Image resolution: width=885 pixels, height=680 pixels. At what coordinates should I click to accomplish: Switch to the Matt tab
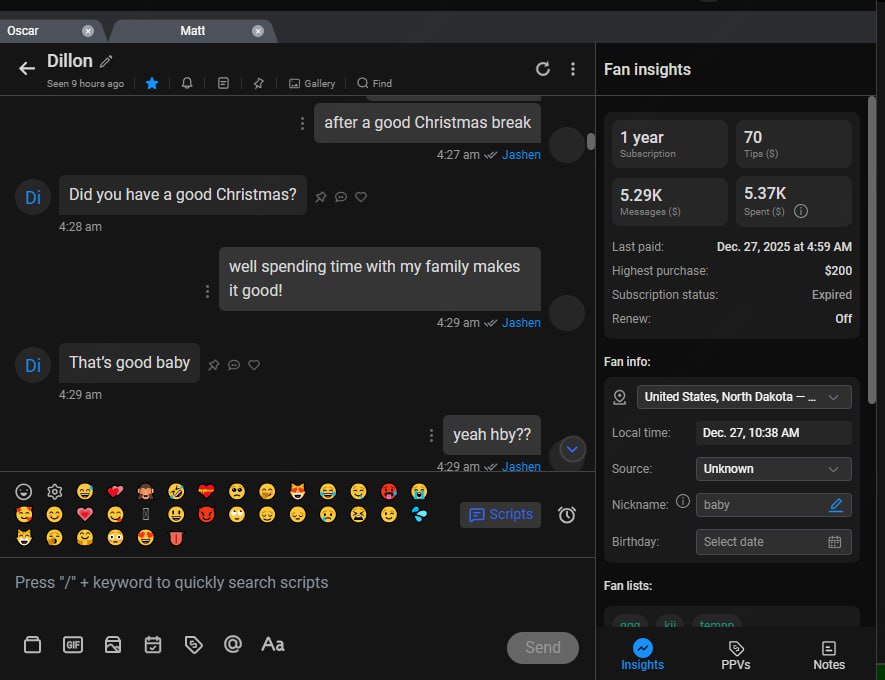pos(192,31)
